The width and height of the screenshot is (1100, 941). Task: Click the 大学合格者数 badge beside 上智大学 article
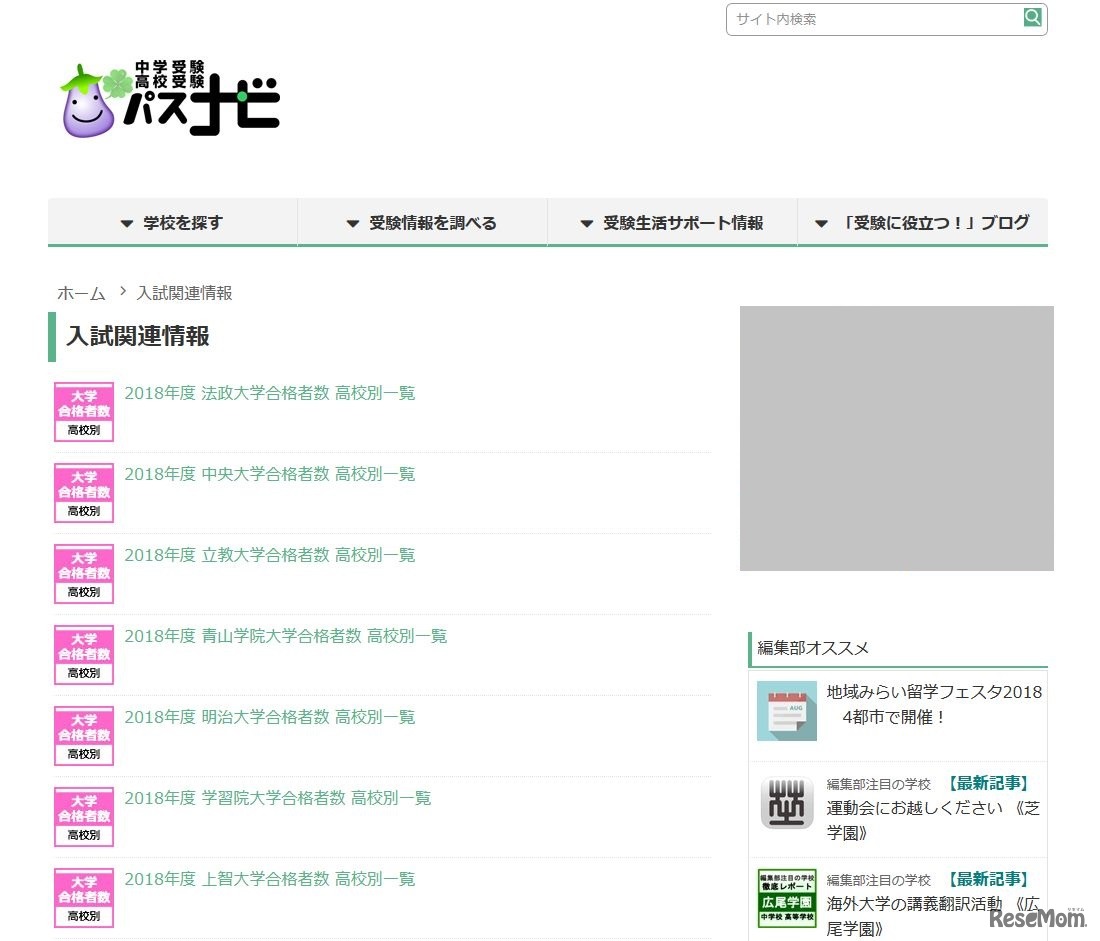tap(84, 896)
